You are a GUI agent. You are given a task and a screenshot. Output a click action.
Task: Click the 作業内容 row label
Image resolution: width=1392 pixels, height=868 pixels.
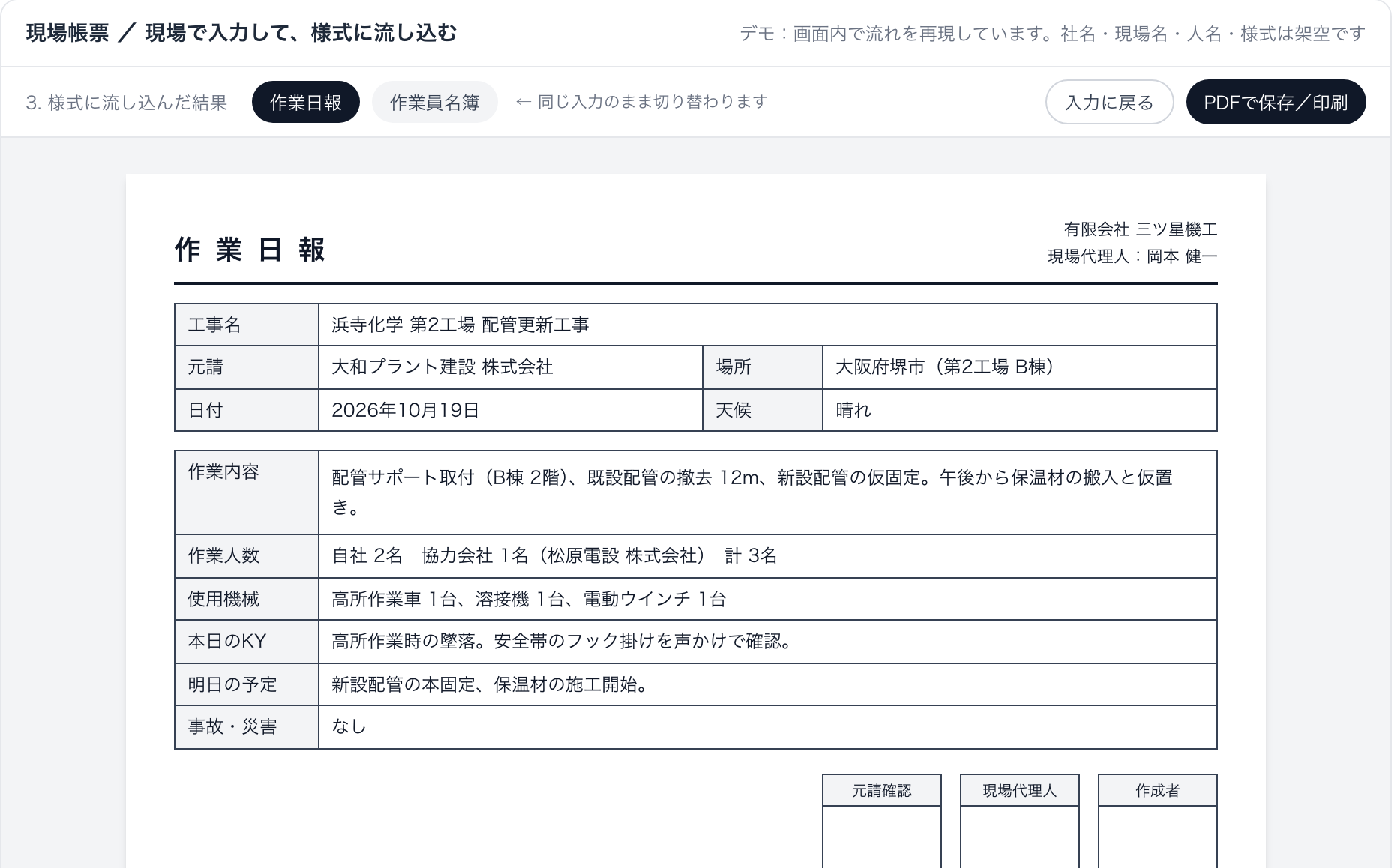pyautogui.click(x=247, y=492)
